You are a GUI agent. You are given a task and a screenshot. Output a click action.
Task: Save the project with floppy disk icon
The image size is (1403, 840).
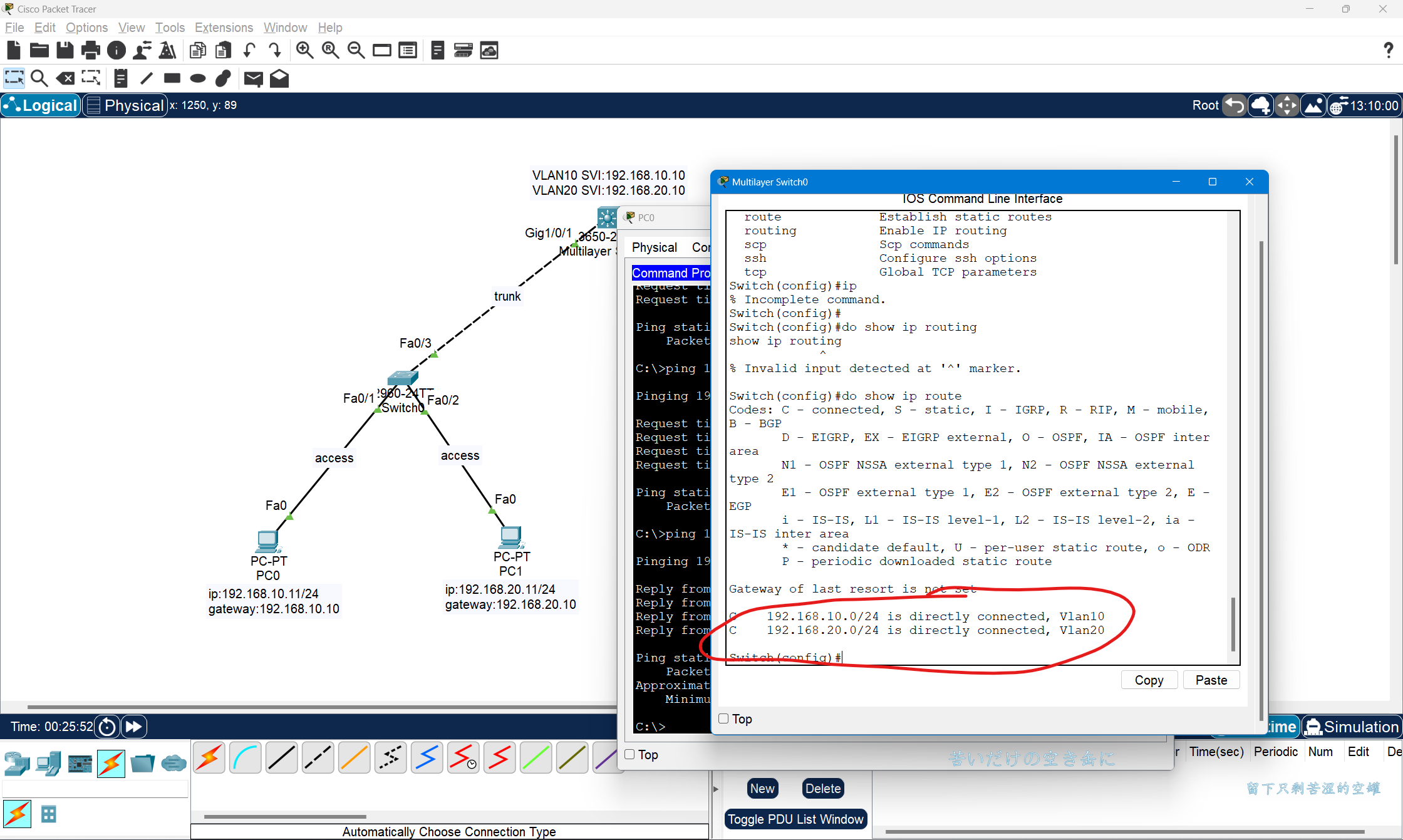tap(65, 50)
